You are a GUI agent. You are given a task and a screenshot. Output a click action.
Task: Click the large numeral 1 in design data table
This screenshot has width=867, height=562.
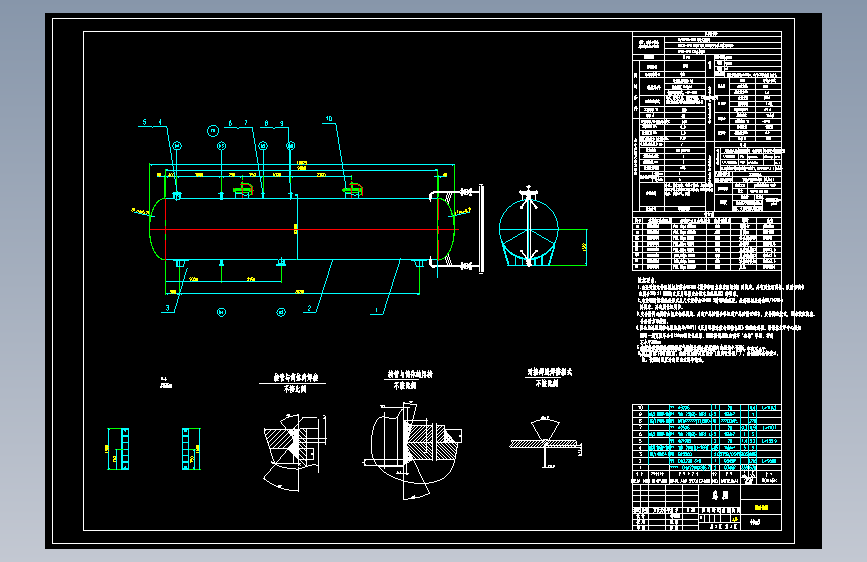(x=709, y=65)
